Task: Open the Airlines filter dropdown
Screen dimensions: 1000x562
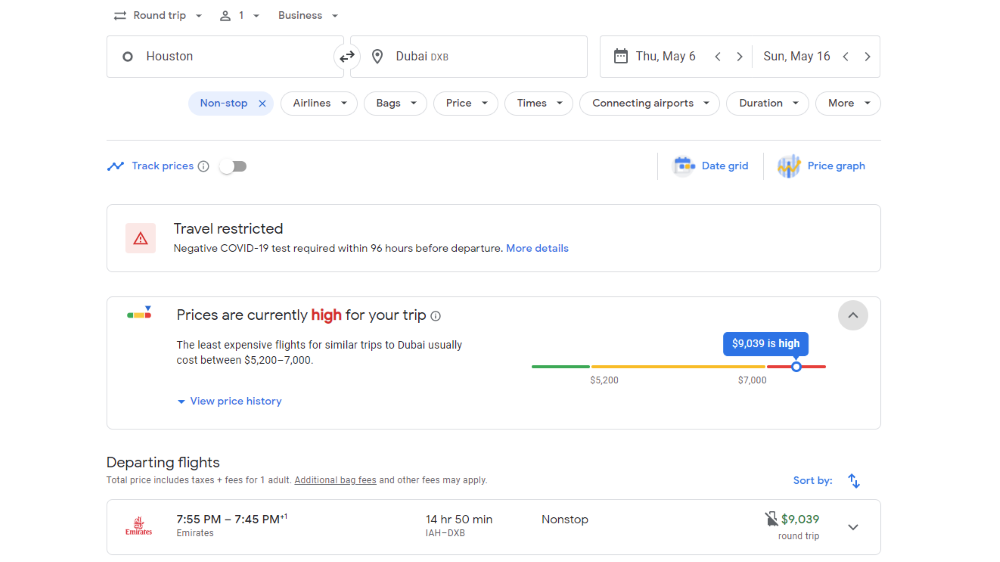Action: (x=319, y=103)
